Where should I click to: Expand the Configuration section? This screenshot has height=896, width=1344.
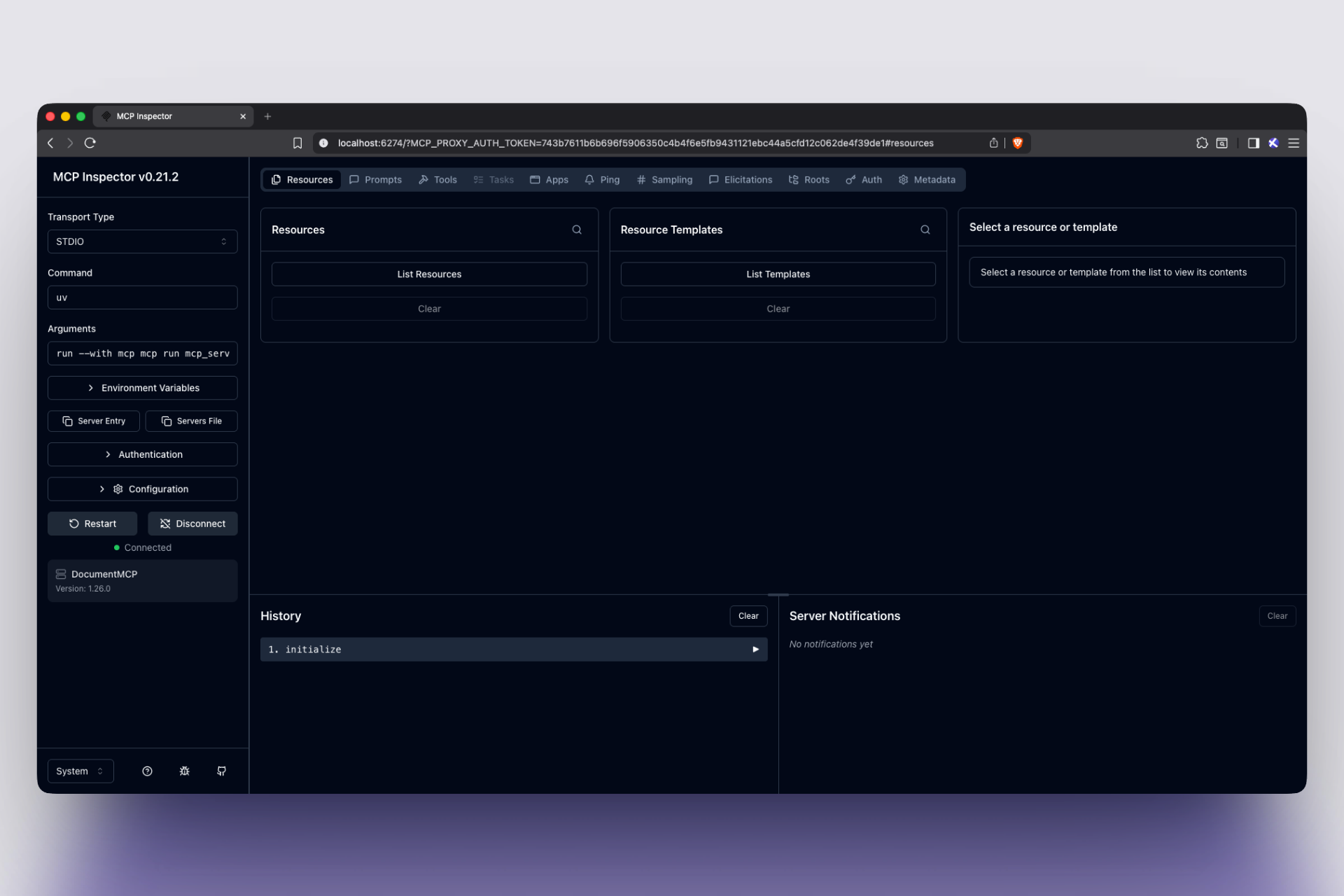[x=143, y=489]
